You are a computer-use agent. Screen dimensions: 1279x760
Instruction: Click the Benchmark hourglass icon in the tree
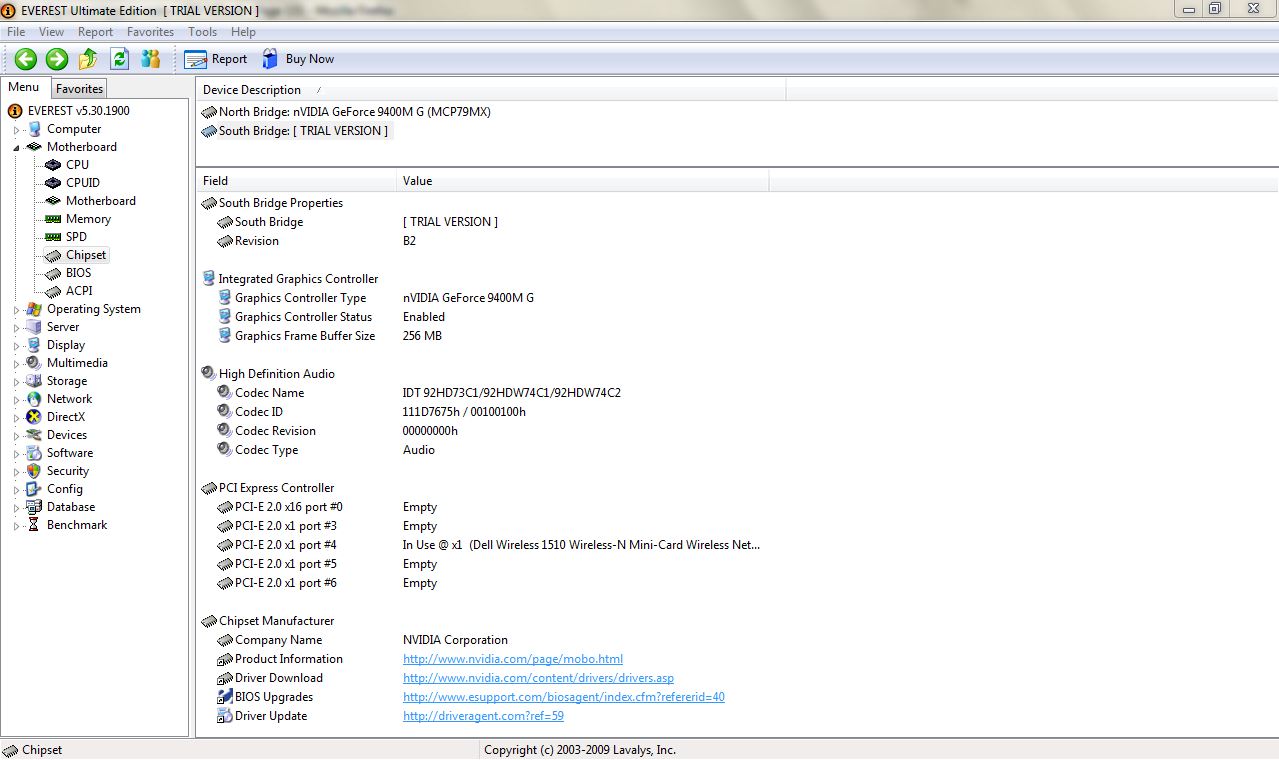coord(34,525)
